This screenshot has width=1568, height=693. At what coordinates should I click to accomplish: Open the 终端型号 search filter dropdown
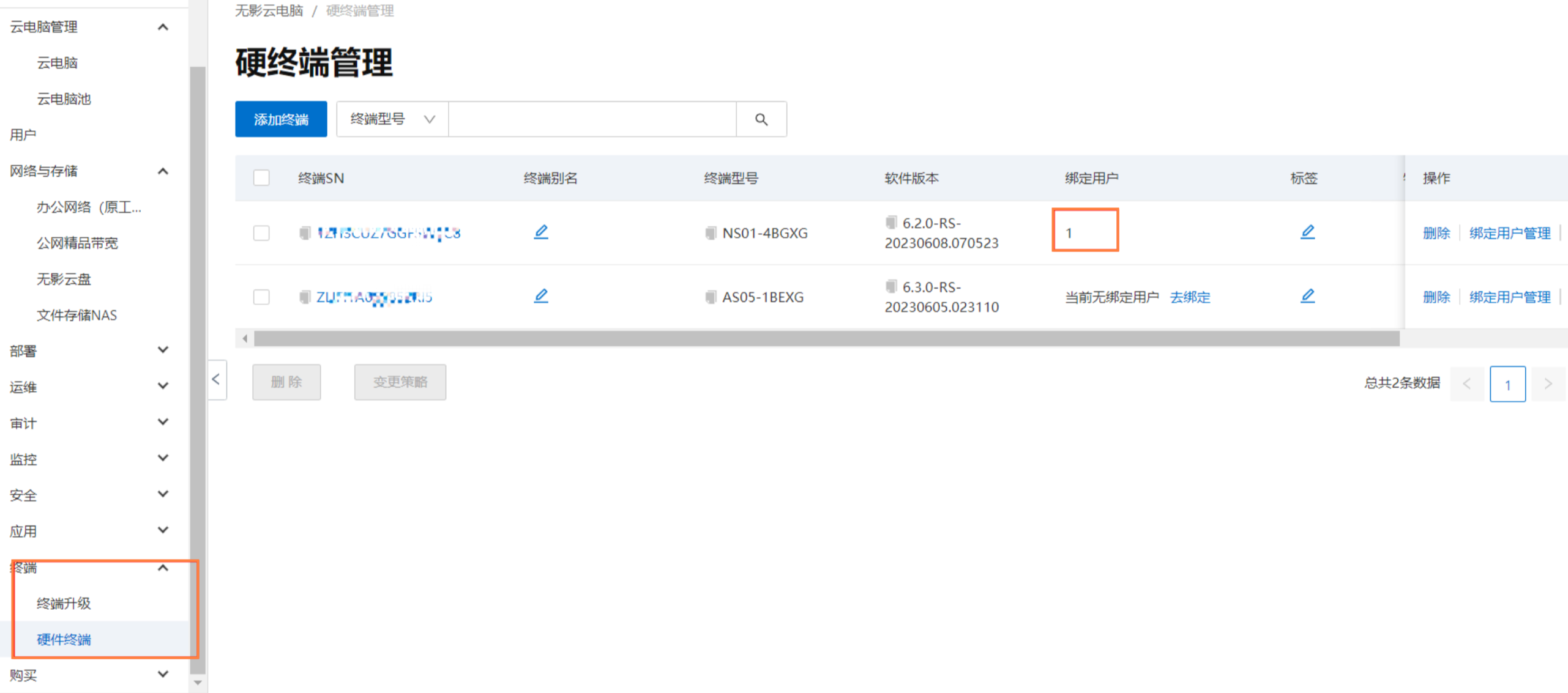click(392, 119)
